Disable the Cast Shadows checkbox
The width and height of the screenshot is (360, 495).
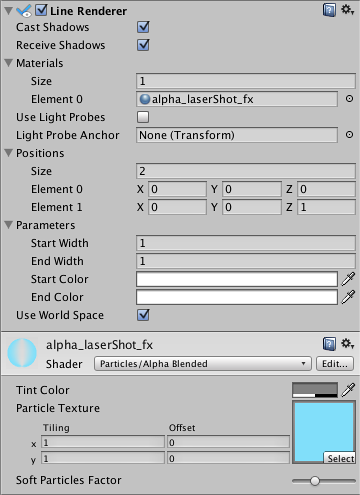point(143,27)
